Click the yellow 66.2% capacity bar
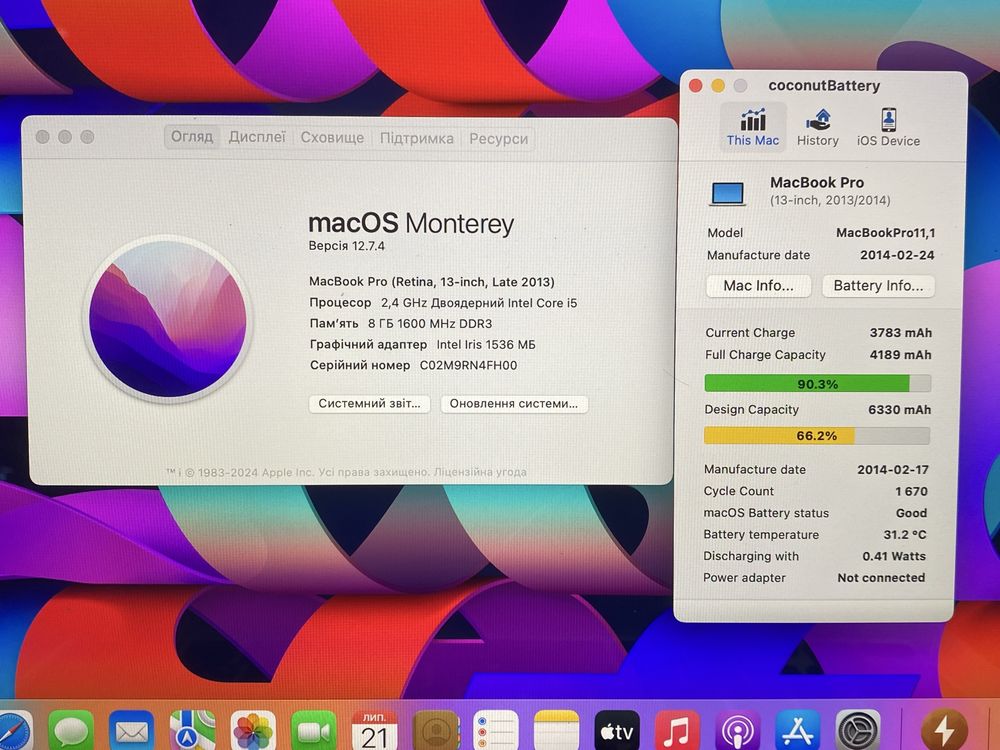This screenshot has width=1000, height=750. 816,436
